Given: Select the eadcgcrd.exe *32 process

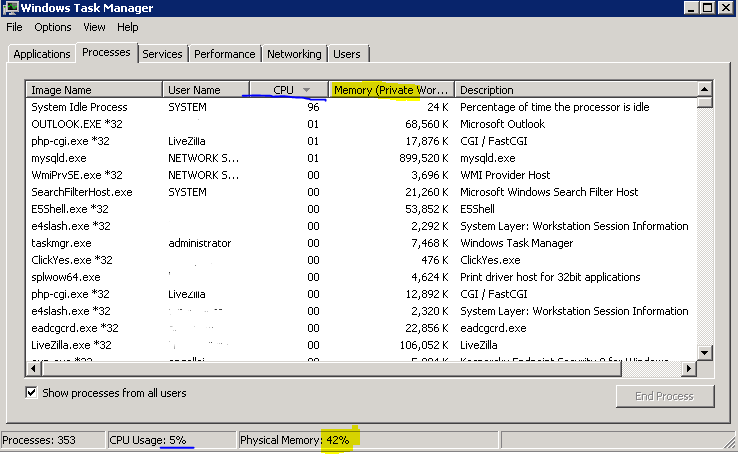Looking at the screenshot, I should click(x=361, y=328).
